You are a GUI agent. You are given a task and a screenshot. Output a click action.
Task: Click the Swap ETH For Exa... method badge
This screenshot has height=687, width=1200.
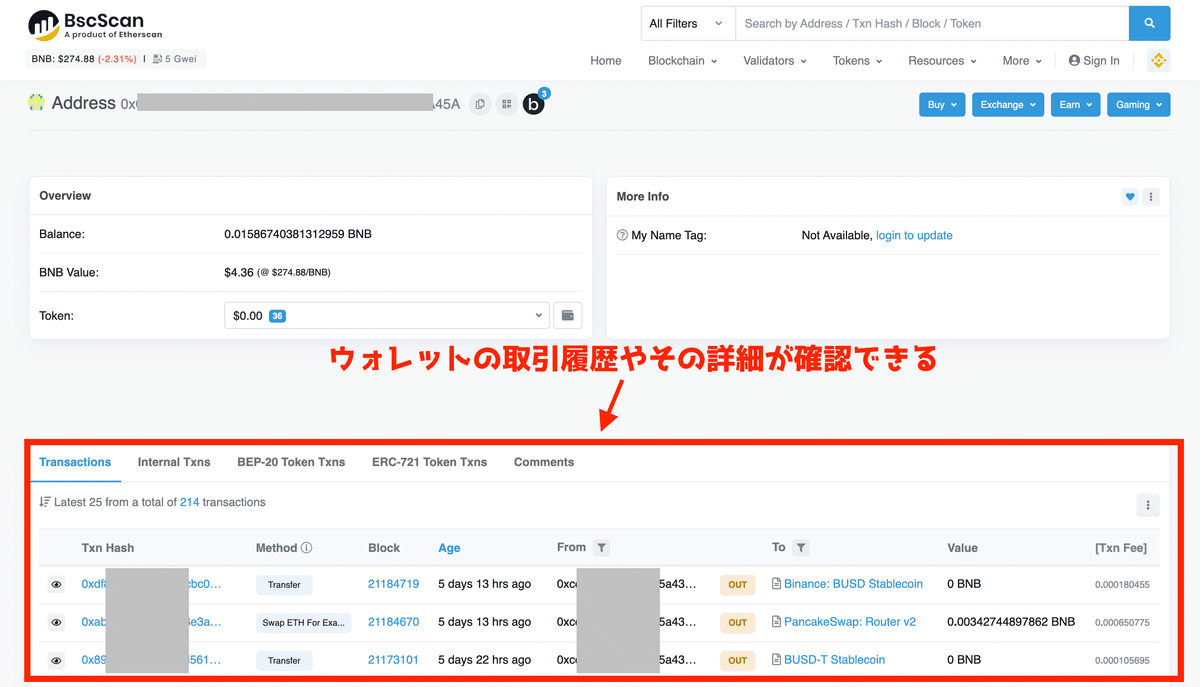point(304,623)
